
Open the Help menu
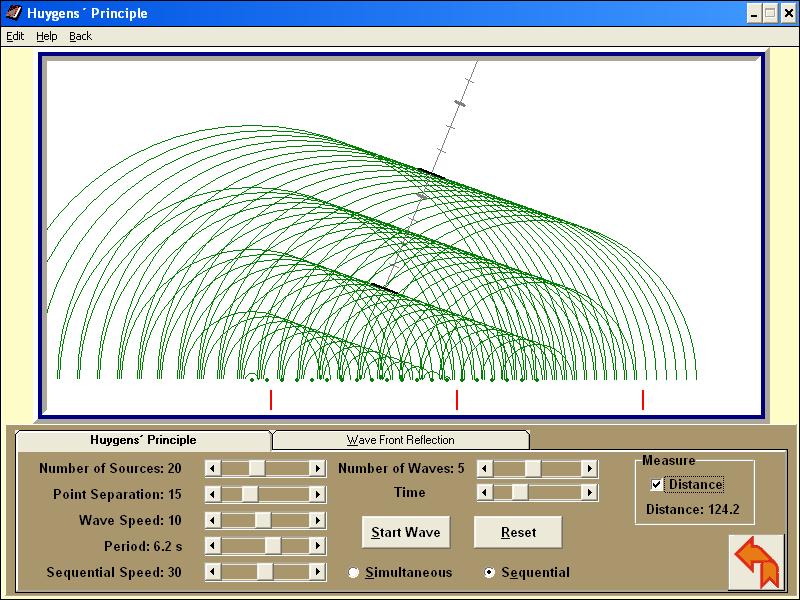pos(46,36)
